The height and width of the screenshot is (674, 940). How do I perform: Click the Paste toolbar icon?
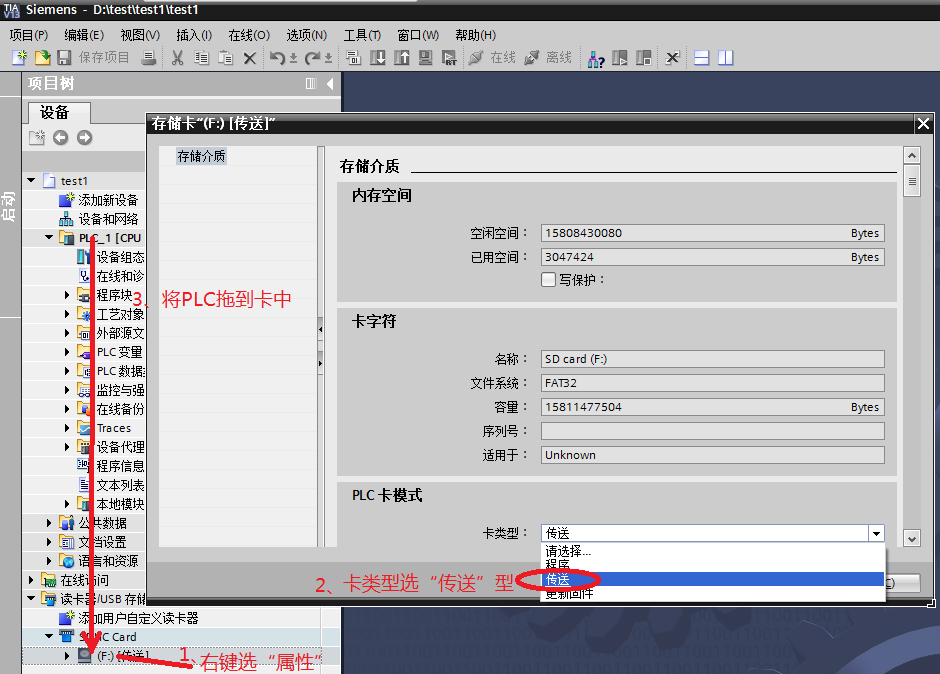tap(225, 58)
